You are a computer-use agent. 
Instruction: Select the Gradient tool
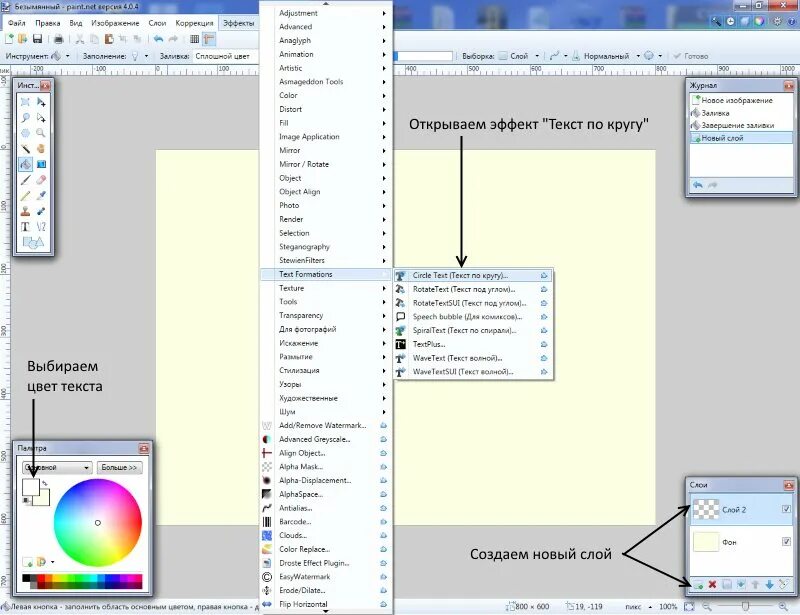pyautogui.click(x=41, y=164)
